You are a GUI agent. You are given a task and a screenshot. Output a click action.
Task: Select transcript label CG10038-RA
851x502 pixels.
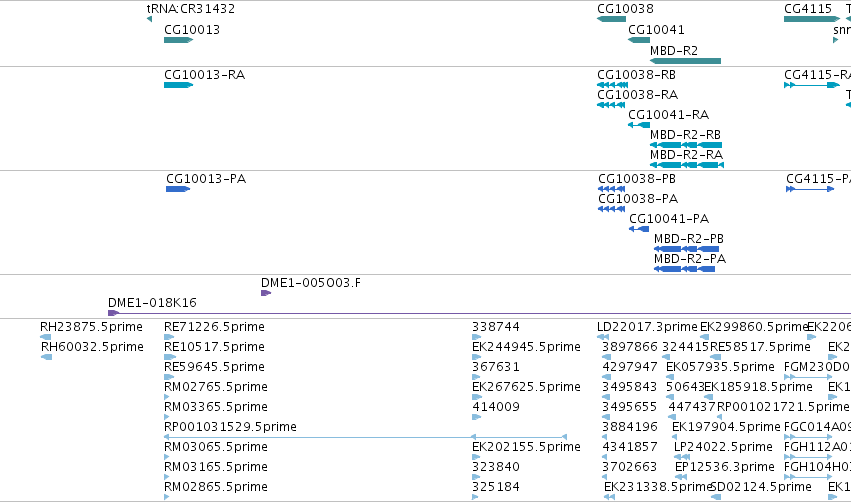point(637,95)
